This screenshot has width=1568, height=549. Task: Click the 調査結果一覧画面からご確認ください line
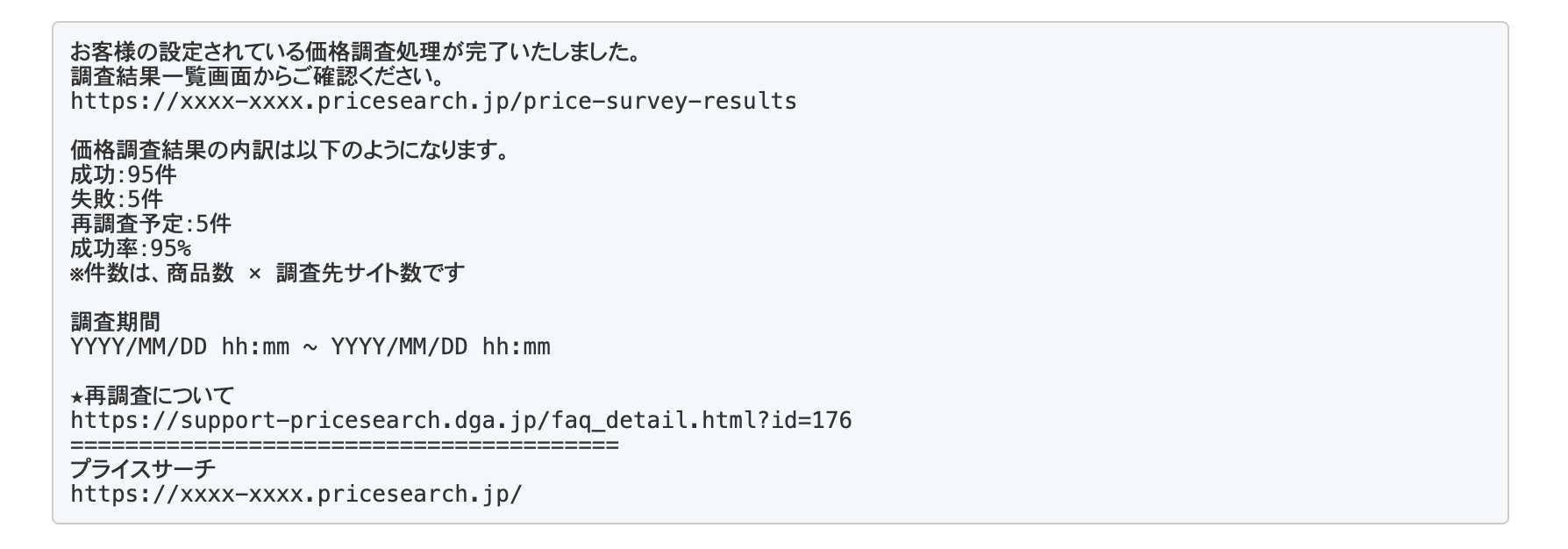coord(259,77)
